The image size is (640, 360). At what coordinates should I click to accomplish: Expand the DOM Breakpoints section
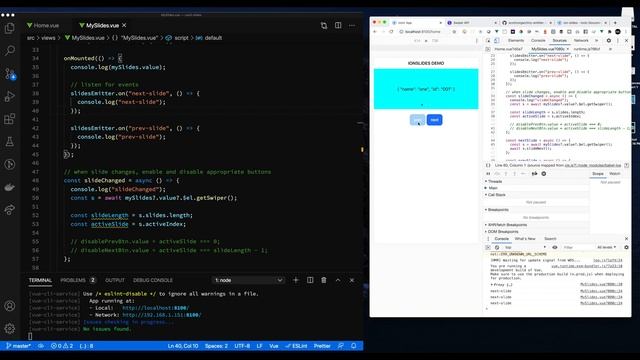point(502,231)
